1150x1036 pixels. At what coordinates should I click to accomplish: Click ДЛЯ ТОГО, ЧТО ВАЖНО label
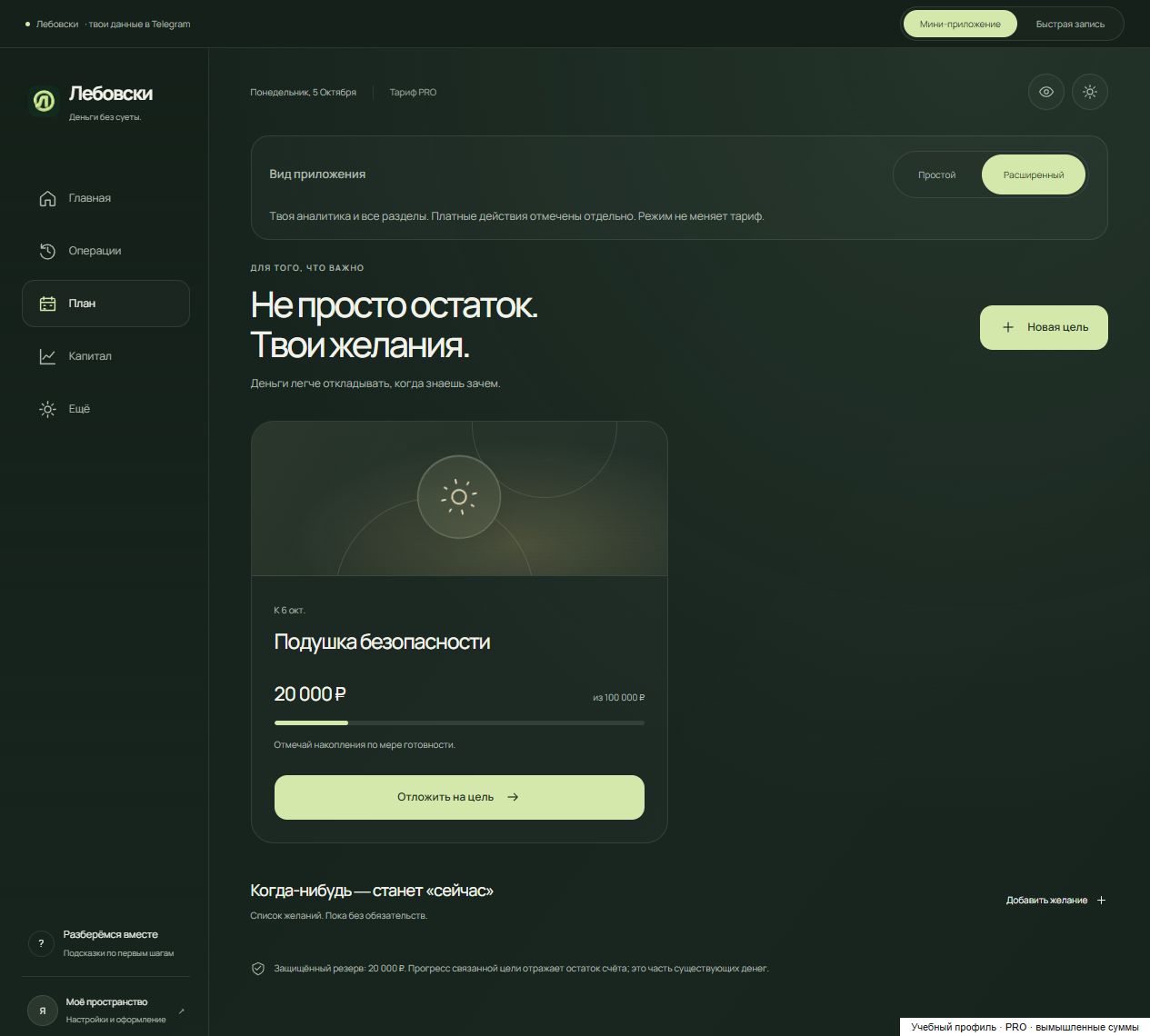[x=307, y=268]
